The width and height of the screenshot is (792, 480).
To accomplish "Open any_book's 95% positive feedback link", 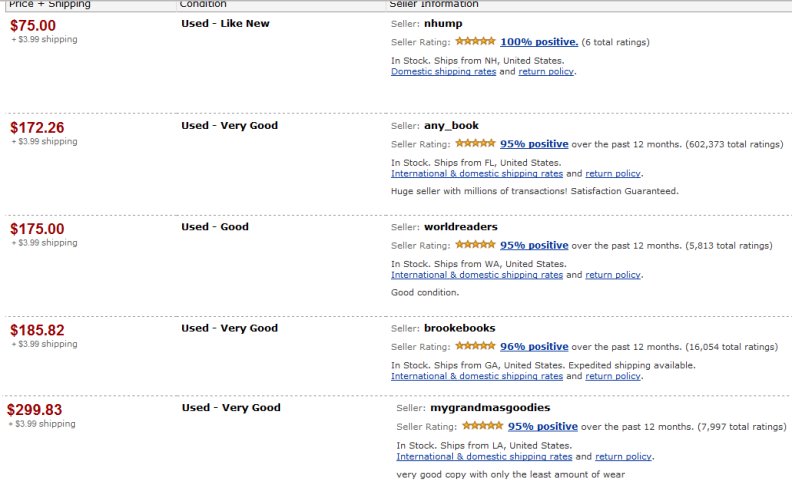I will tap(534, 144).
